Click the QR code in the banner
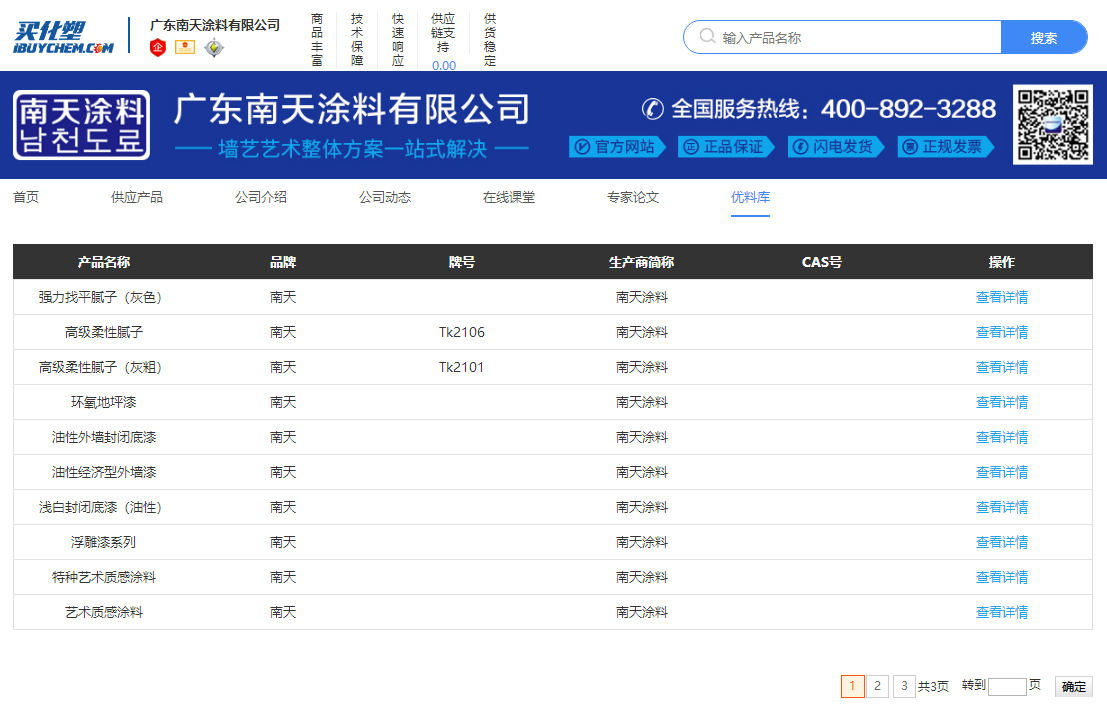The image size is (1107, 708). [x=1053, y=125]
